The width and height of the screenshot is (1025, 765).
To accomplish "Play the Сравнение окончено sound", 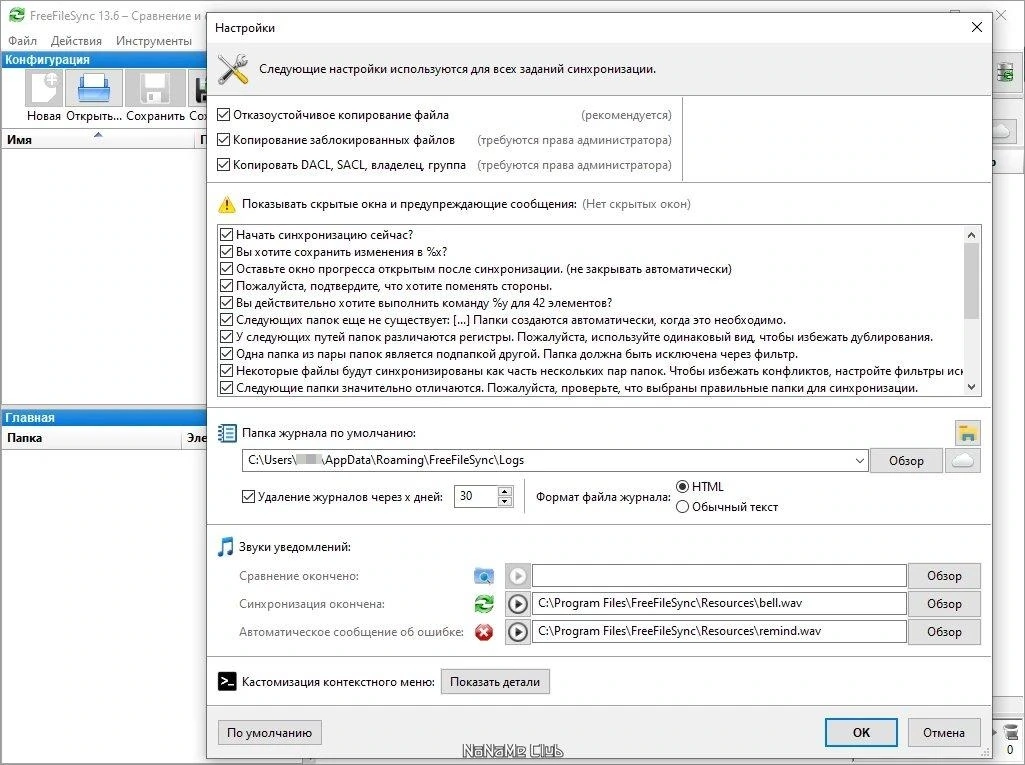I will click(x=518, y=576).
